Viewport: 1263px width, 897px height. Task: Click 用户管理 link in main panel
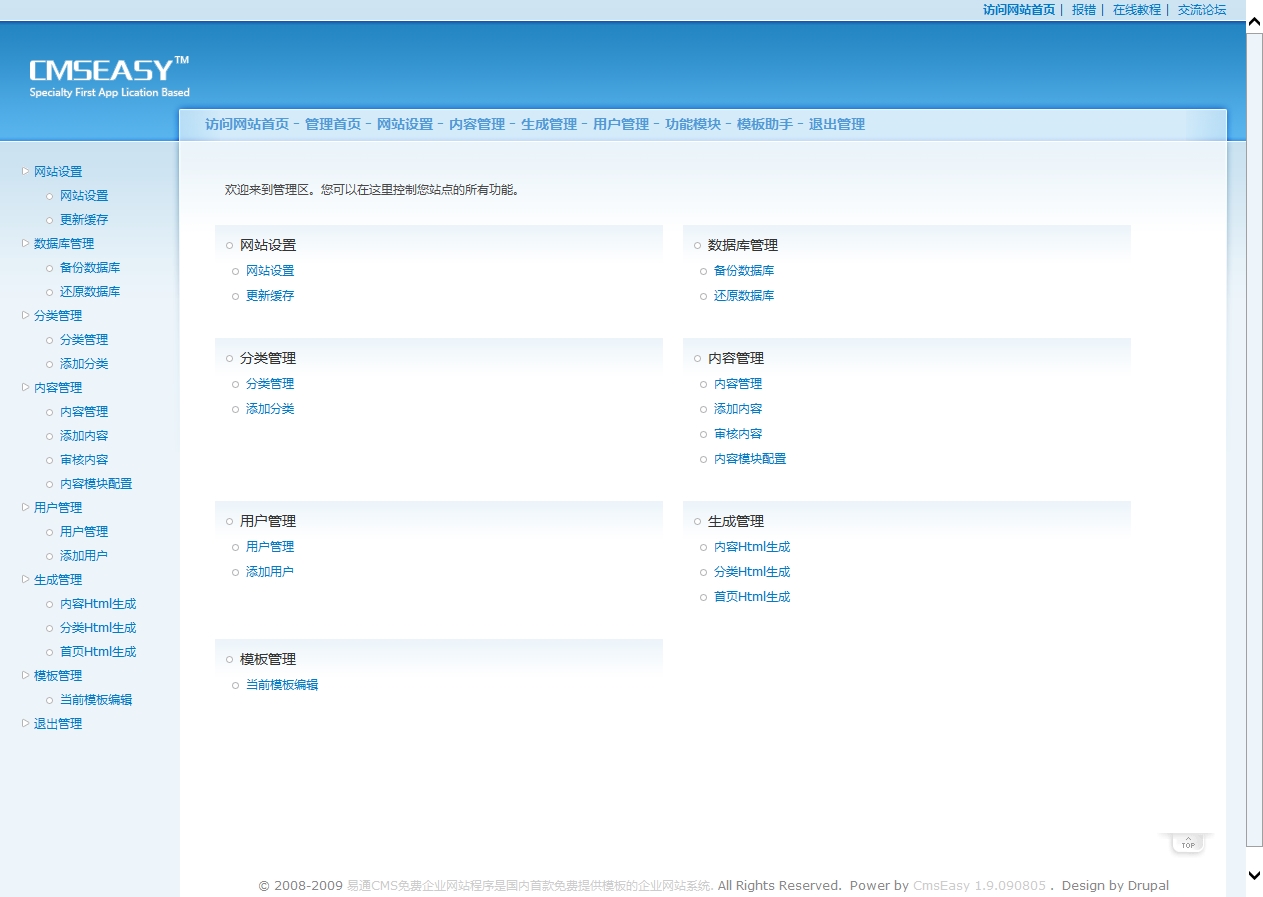pyautogui.click(x=270, y=546)
